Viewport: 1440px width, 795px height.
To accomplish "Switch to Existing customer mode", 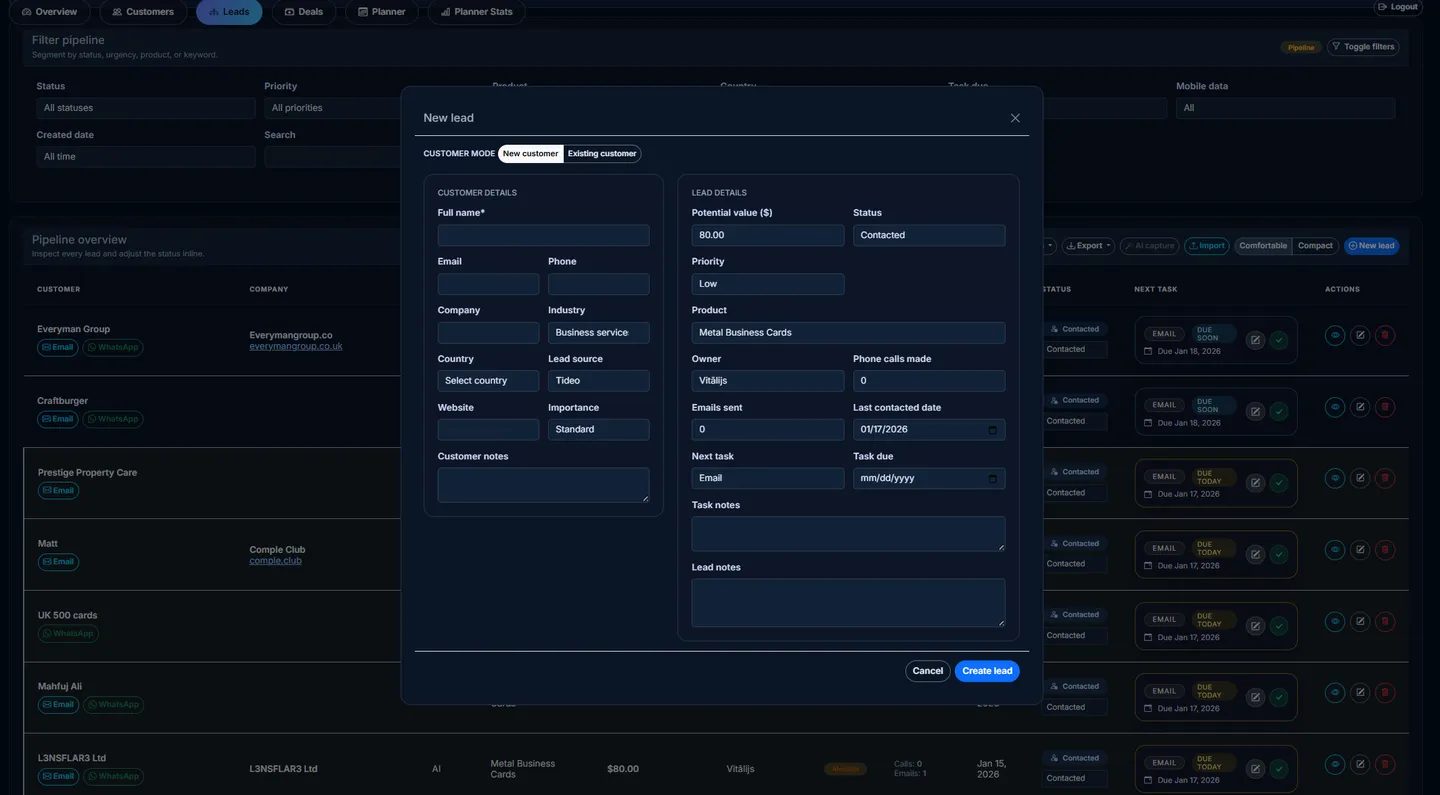I will pos(602,154).
